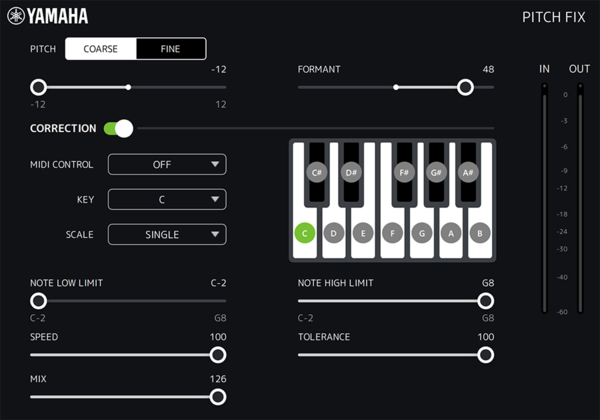Viewport: 600px width, 420px height.
Task: Click the Yamaha logo
Action: (x=48, y=16)
